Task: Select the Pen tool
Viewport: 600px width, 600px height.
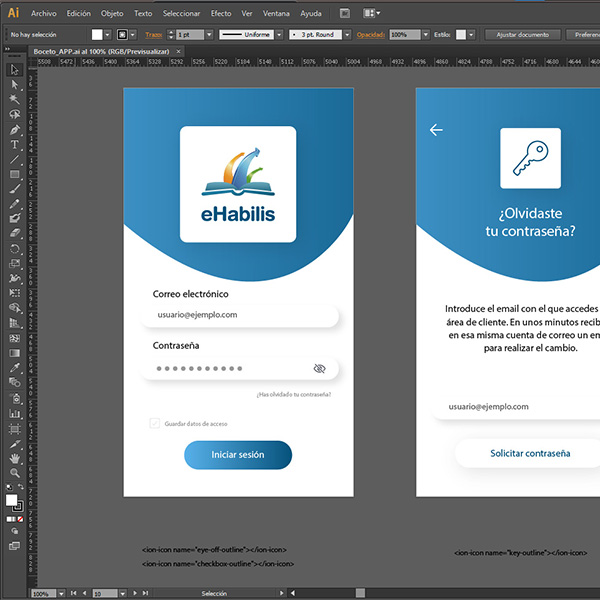Action: (15, 130)
